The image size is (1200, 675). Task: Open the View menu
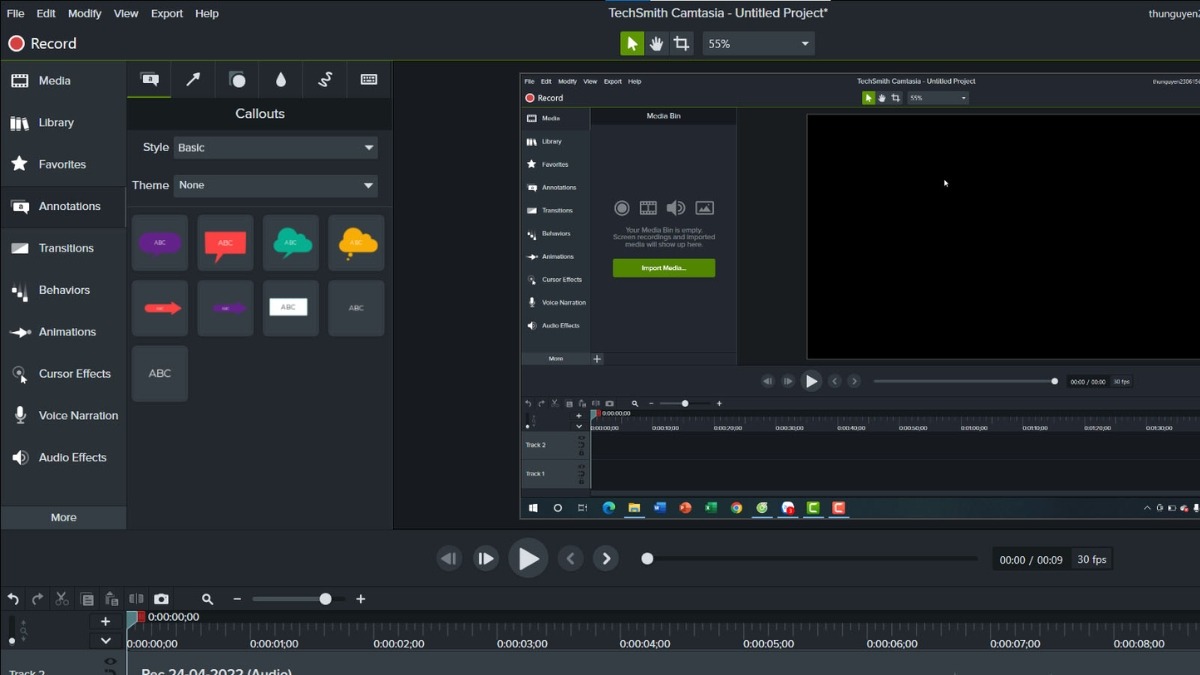coord(126,13)
